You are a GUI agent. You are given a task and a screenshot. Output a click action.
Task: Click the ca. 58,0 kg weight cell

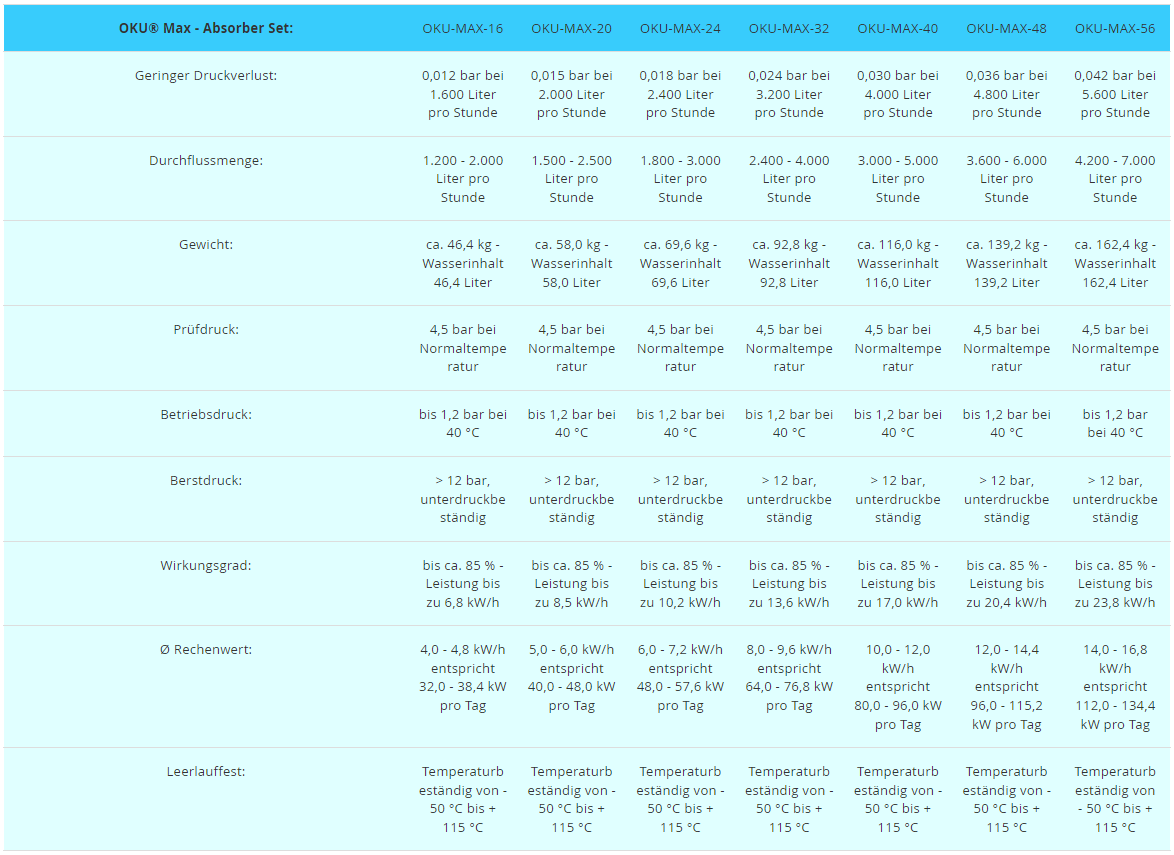[571, 264]
